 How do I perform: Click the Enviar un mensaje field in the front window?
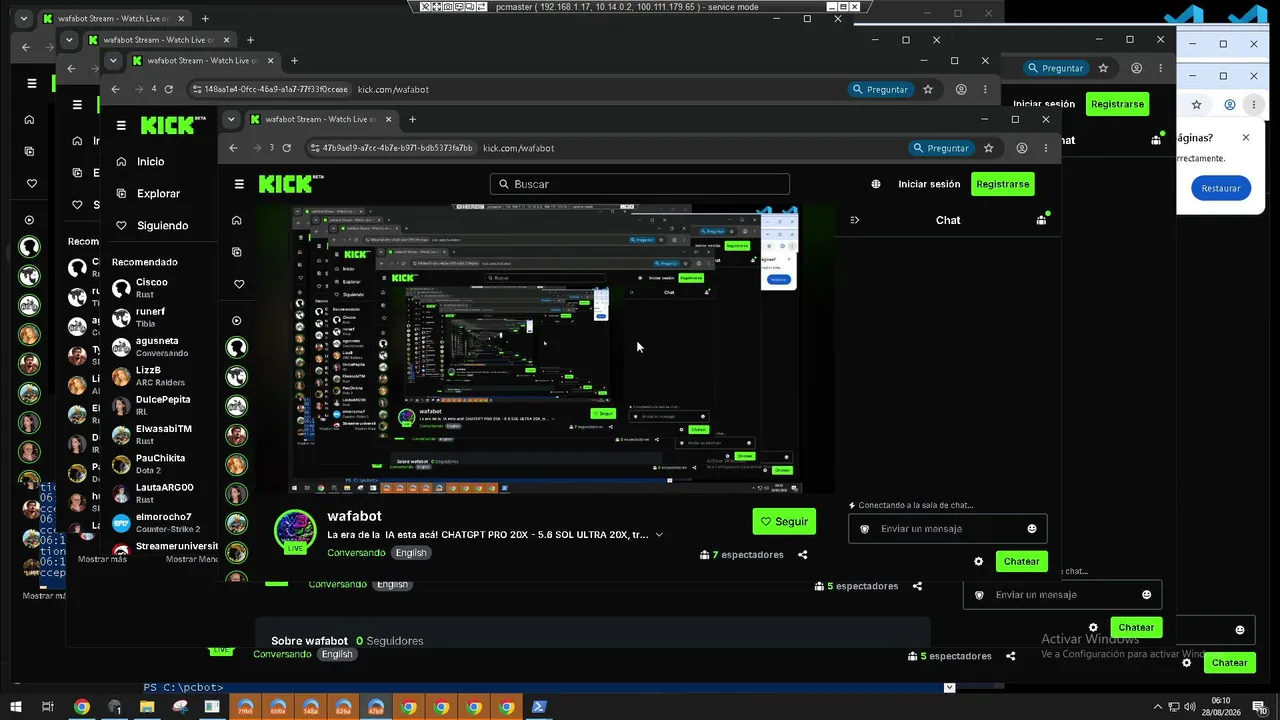pyautogui.click(x=948, y=529)
